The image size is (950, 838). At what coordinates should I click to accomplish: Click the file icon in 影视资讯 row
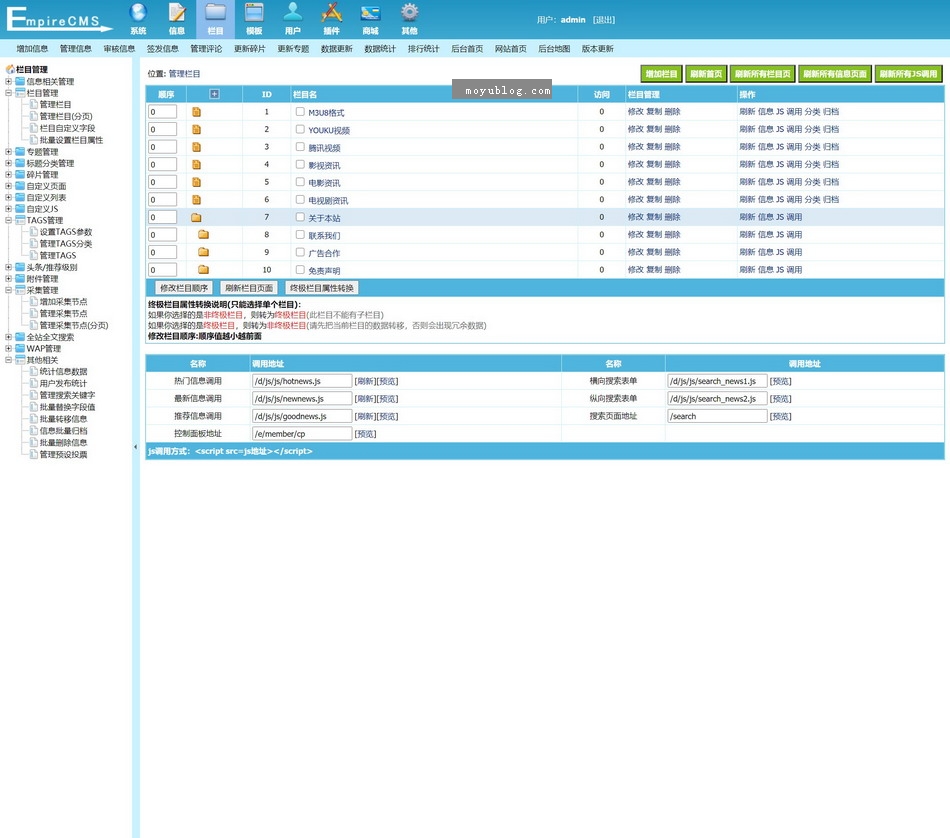[196, 165]
